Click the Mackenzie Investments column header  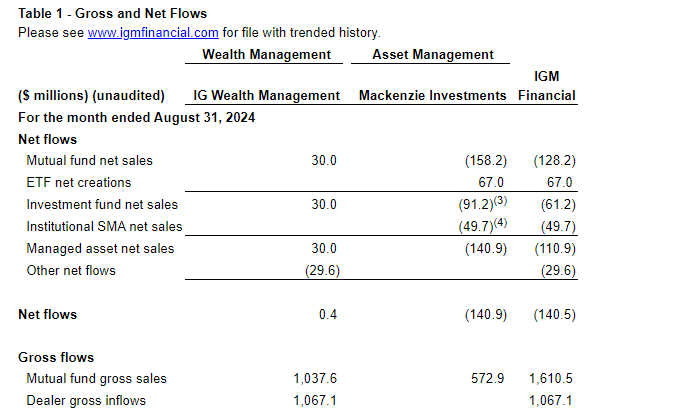(x=433, y=96)
